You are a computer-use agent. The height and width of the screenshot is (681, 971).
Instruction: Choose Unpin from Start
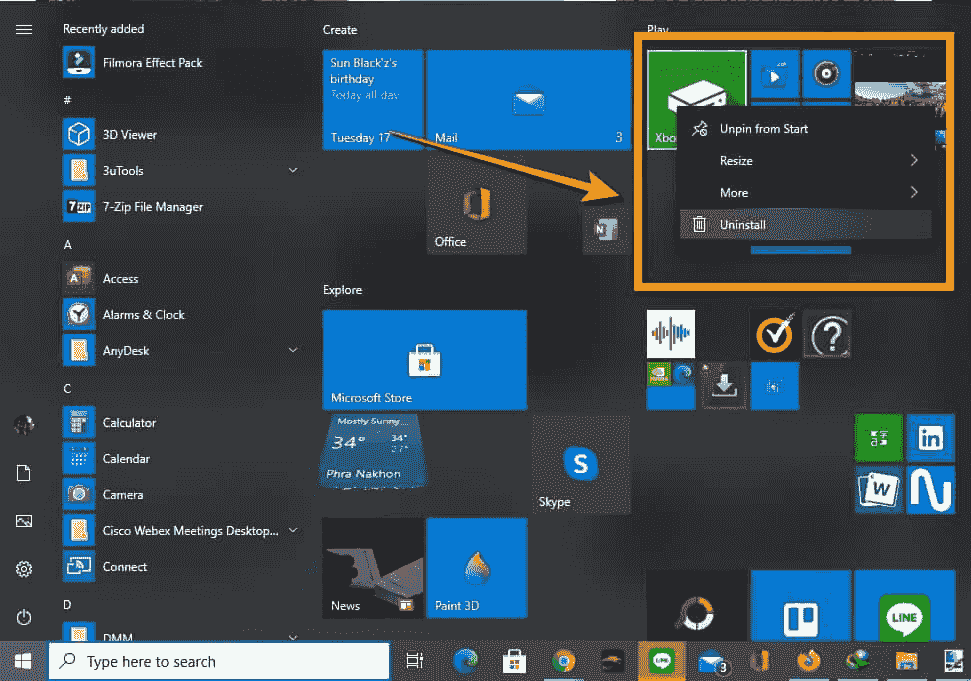[763, 129]
